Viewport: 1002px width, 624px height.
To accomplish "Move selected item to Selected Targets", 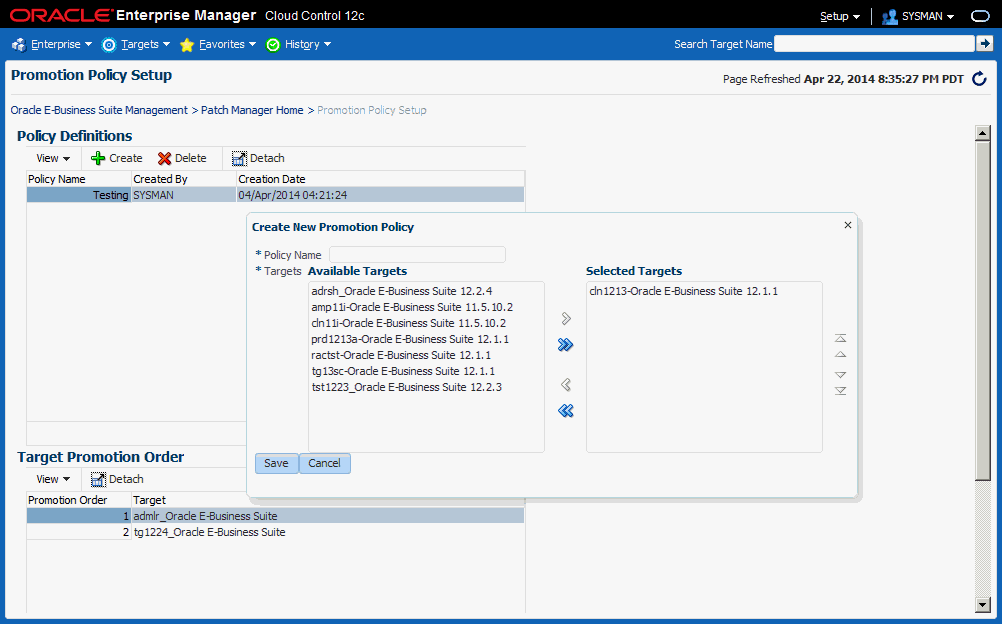I will point(566,318).
